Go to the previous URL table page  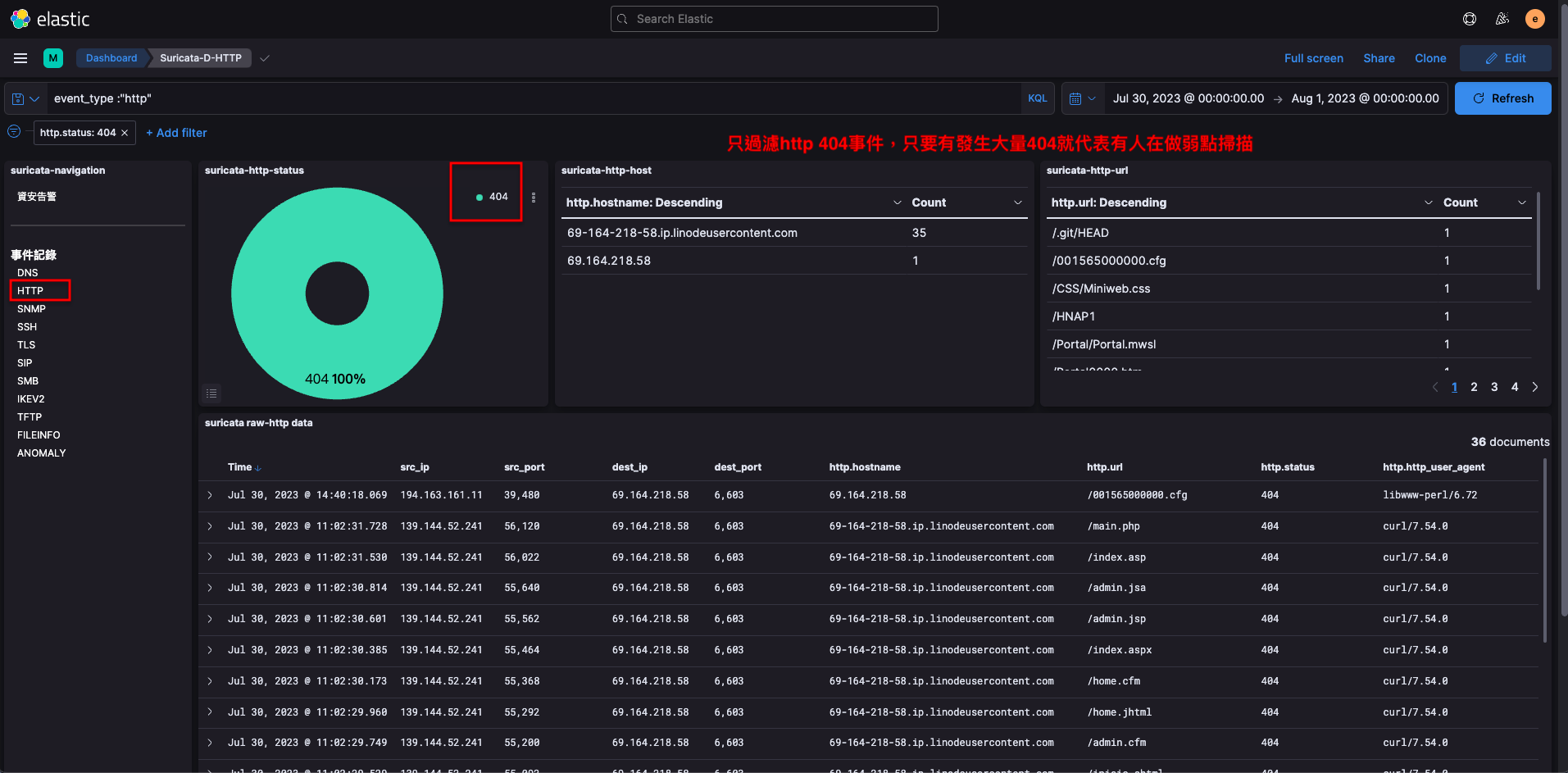tap(1435, 387)
